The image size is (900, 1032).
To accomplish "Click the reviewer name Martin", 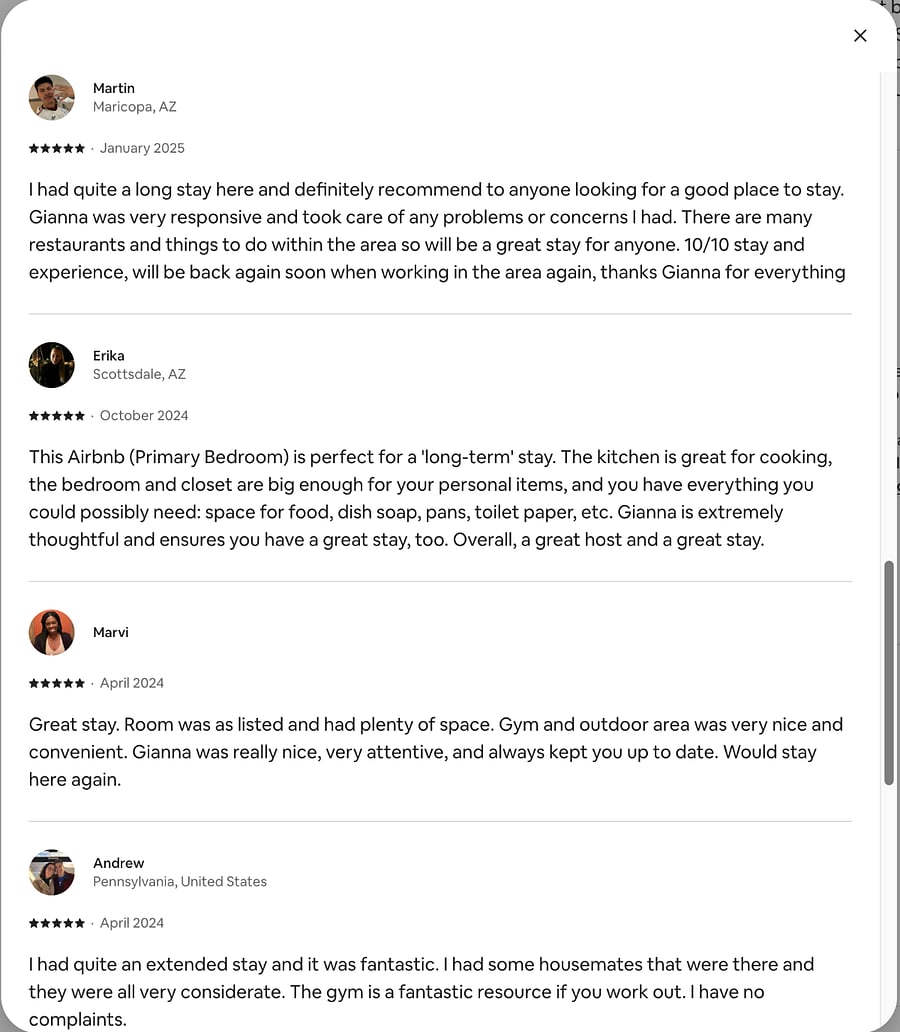I will coord(113,88).
